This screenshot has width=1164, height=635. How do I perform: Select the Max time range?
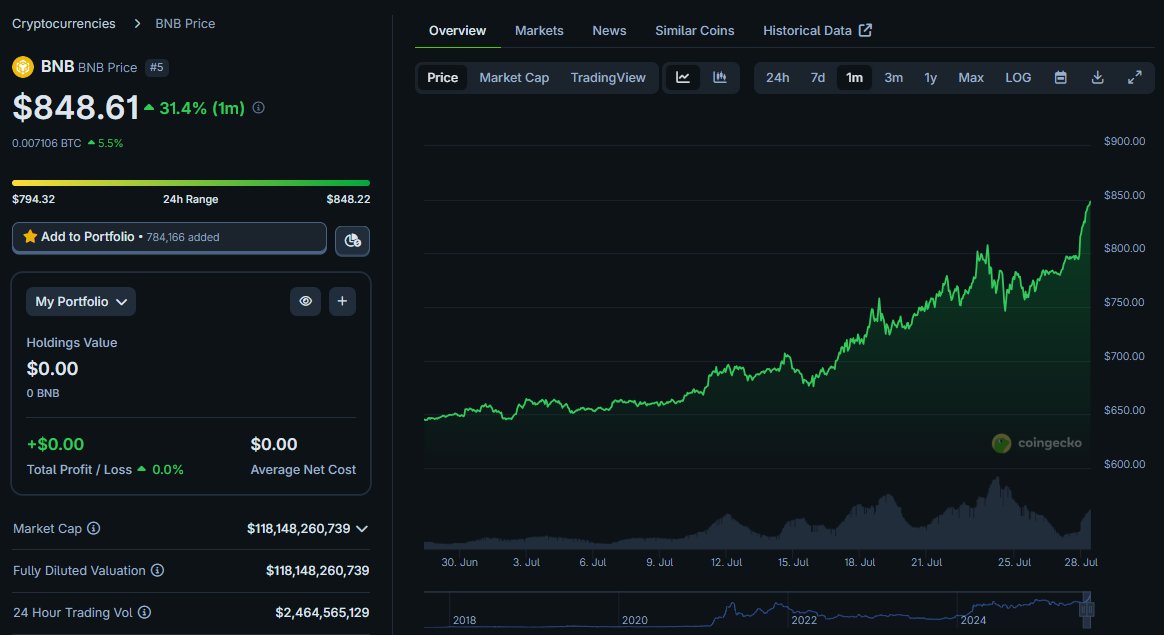pos(970,77)
